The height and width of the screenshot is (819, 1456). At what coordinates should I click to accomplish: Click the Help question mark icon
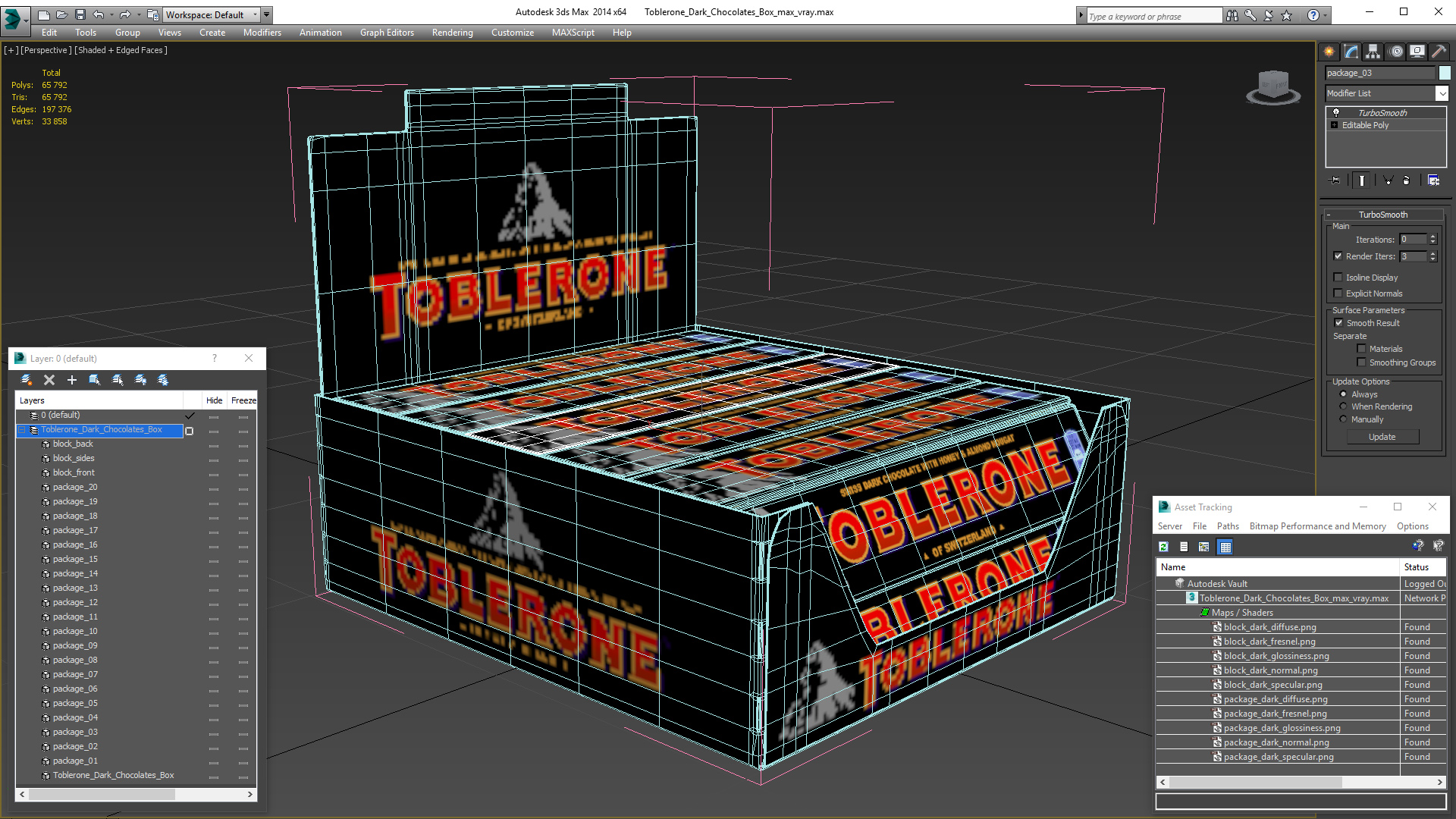[1313, 15]
